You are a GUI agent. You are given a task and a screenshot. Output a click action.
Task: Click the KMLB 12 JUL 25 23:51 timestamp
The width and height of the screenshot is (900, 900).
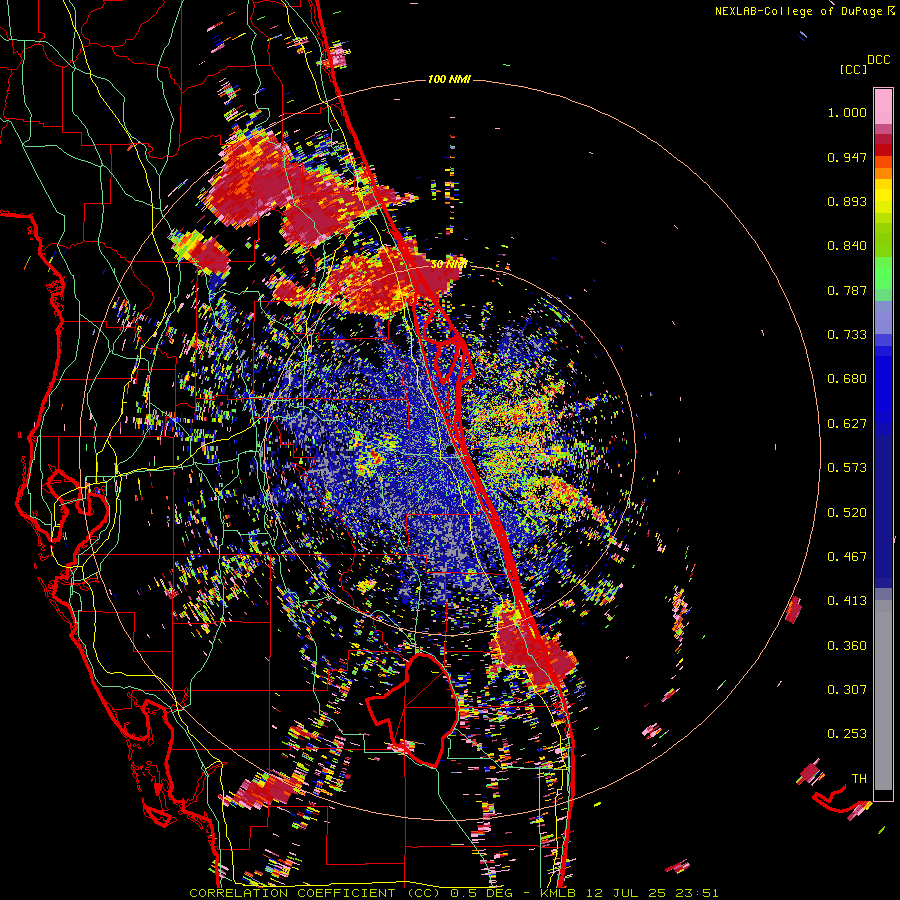[629, 893]
